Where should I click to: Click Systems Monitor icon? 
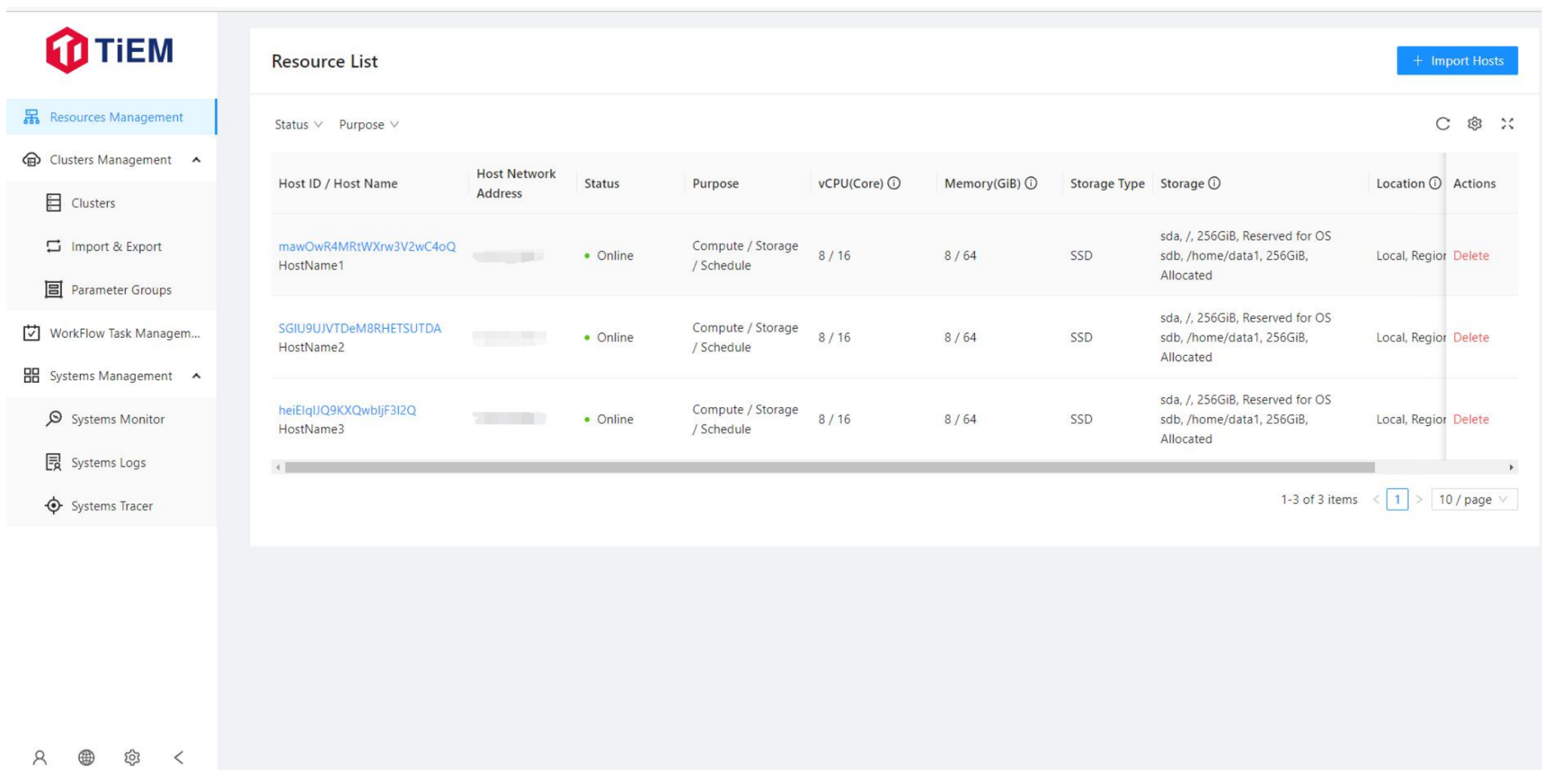tap(54, 418)
